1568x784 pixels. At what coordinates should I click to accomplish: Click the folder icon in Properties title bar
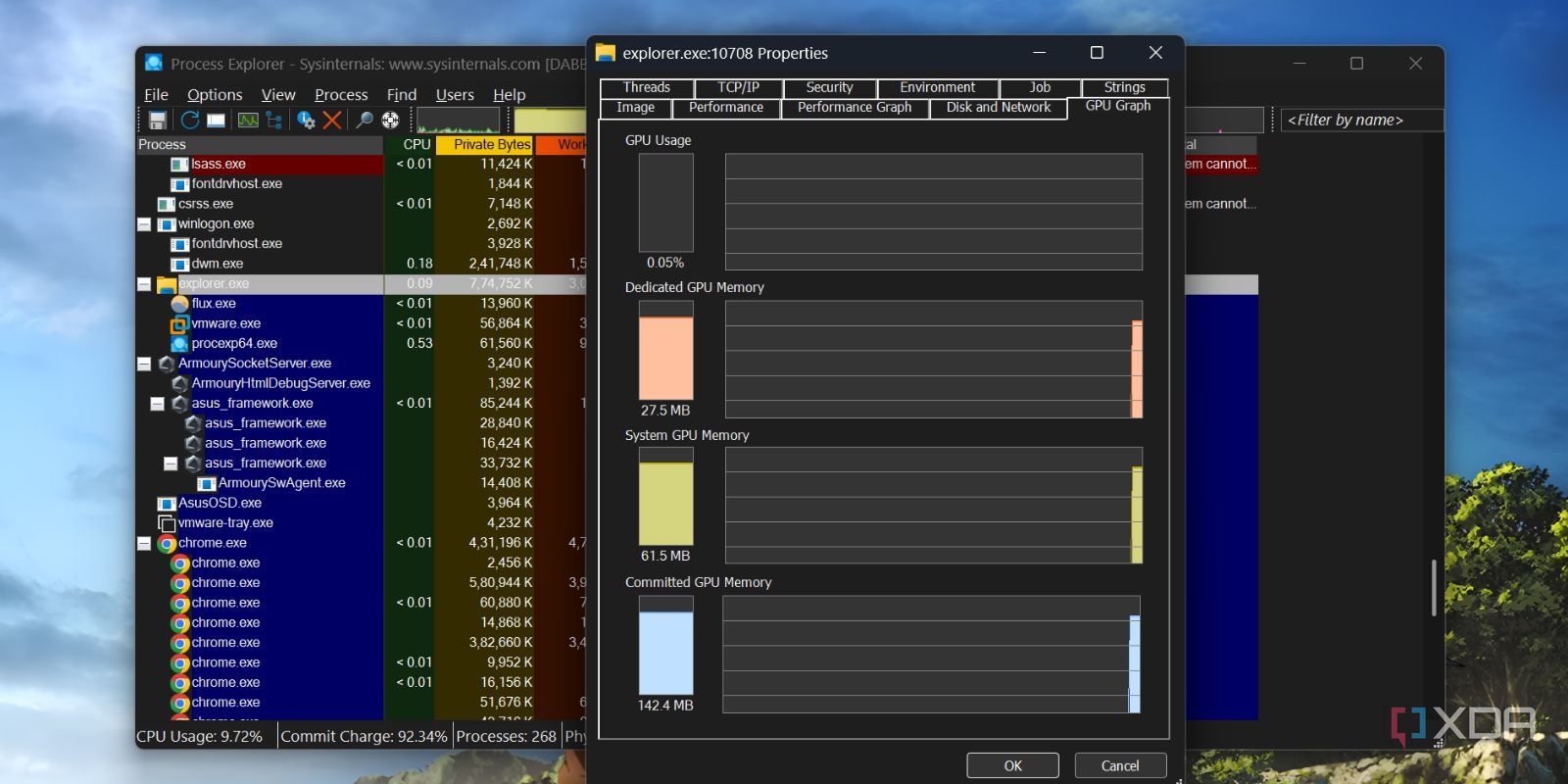pos(606,53)
